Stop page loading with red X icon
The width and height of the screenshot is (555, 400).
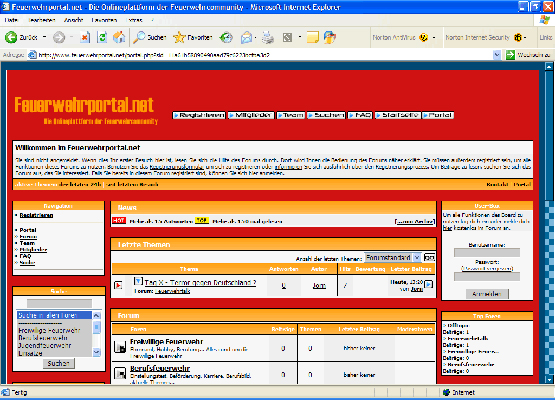85,37
